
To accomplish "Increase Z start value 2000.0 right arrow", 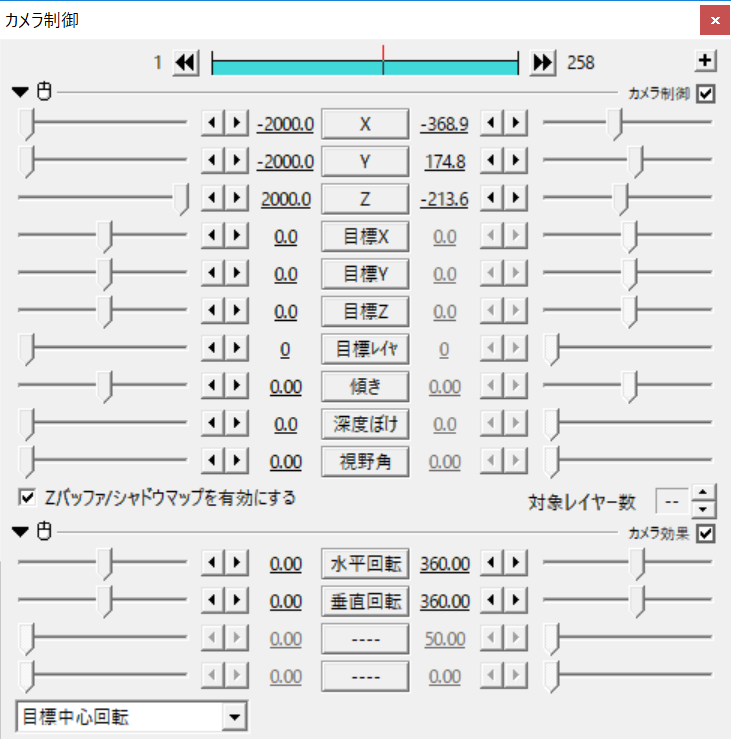I will pos(237,198).
